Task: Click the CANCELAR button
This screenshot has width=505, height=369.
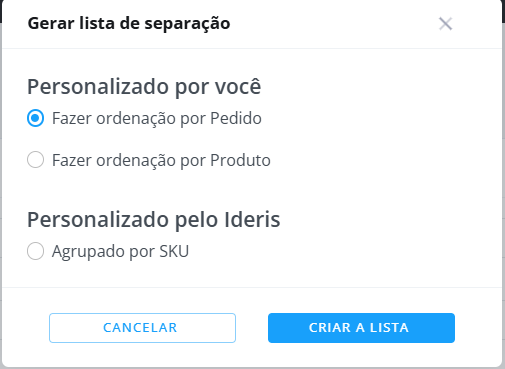Action: (x=142, y=328)
